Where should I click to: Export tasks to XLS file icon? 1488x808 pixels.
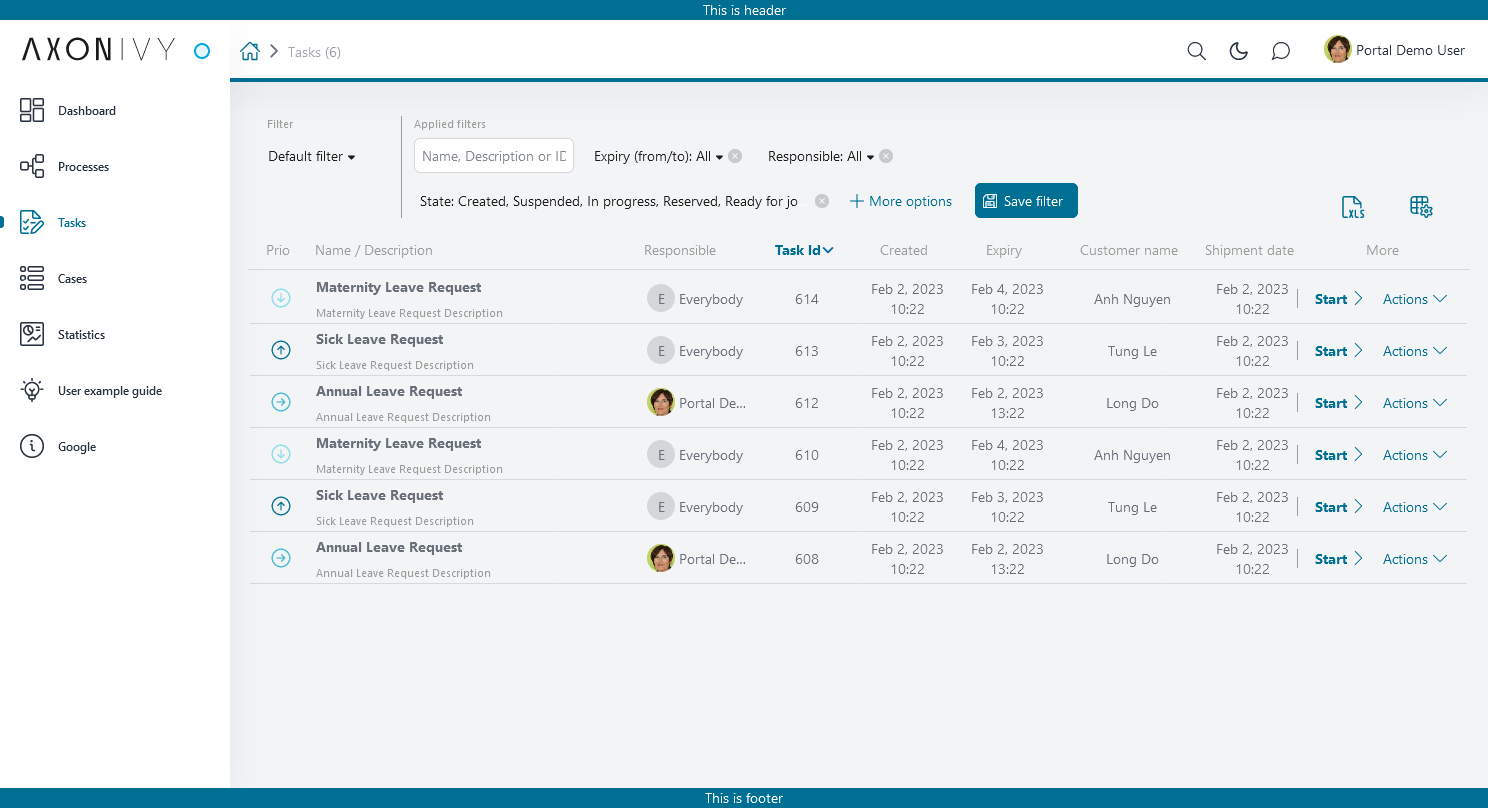1352,207
